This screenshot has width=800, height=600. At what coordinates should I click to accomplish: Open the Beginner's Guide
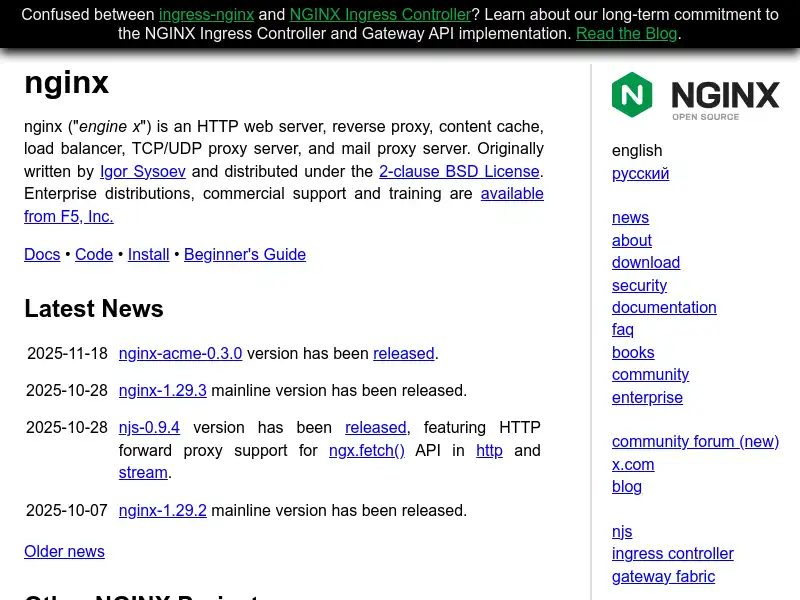[x=245, y=254]
